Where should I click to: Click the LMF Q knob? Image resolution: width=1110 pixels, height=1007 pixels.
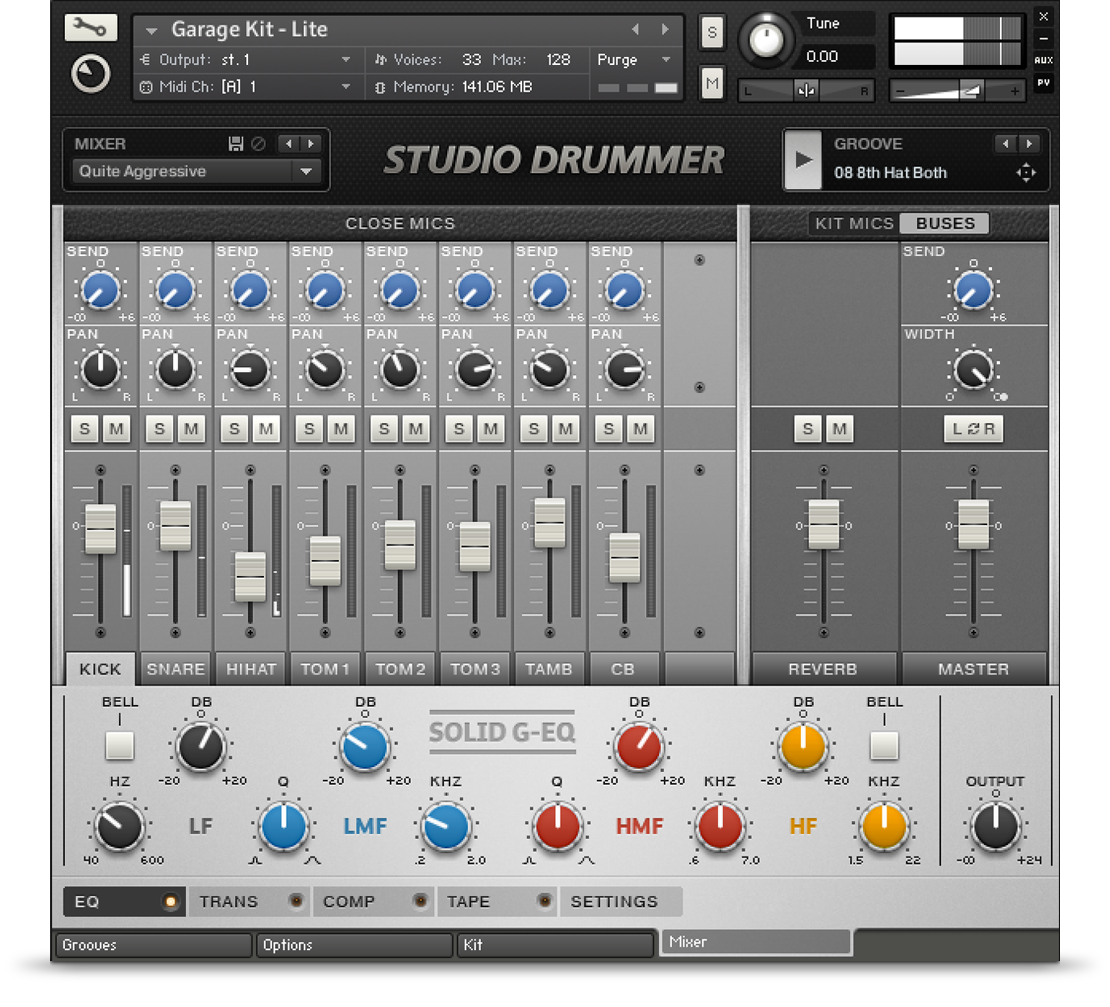(283, 826)
